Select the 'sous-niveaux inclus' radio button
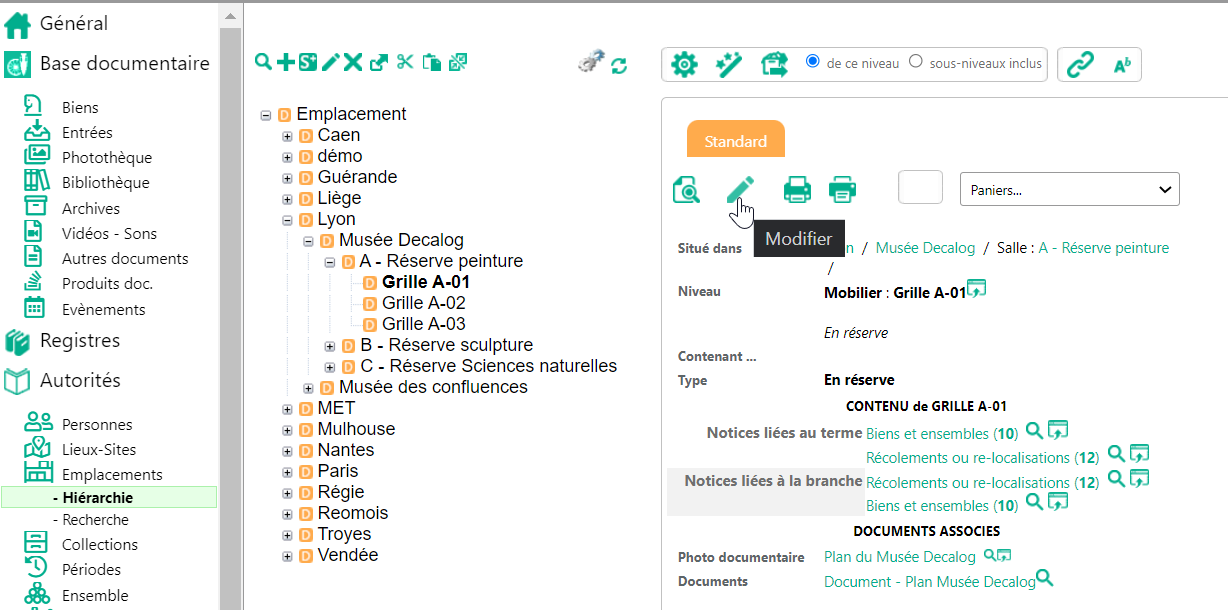Screen dimensions: 1228x610 [915, 61]
